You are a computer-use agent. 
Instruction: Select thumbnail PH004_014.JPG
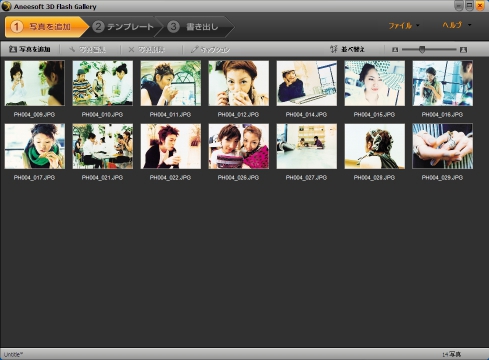click(x=307, y=83)
